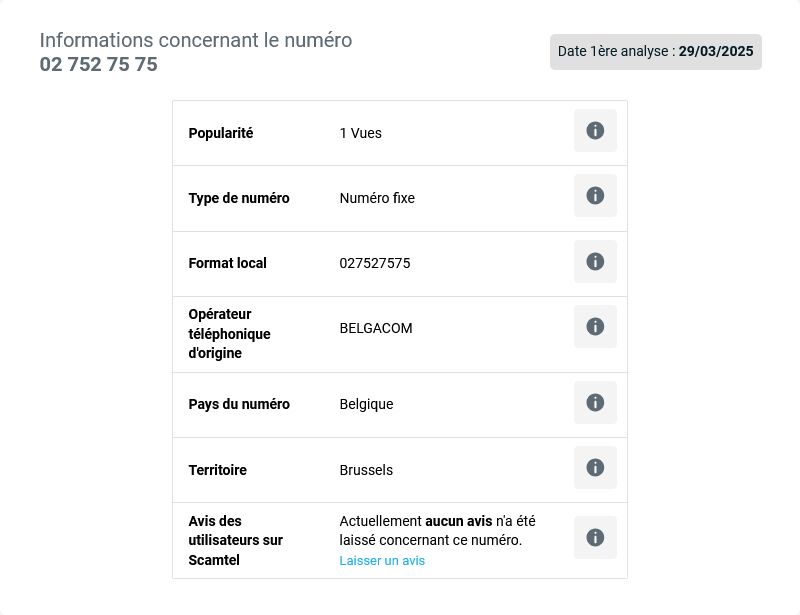Image resolution: width=800 pixels, height=615 pixels.
Task: Select the 027527575 local format value
Action: coord(375,263)
